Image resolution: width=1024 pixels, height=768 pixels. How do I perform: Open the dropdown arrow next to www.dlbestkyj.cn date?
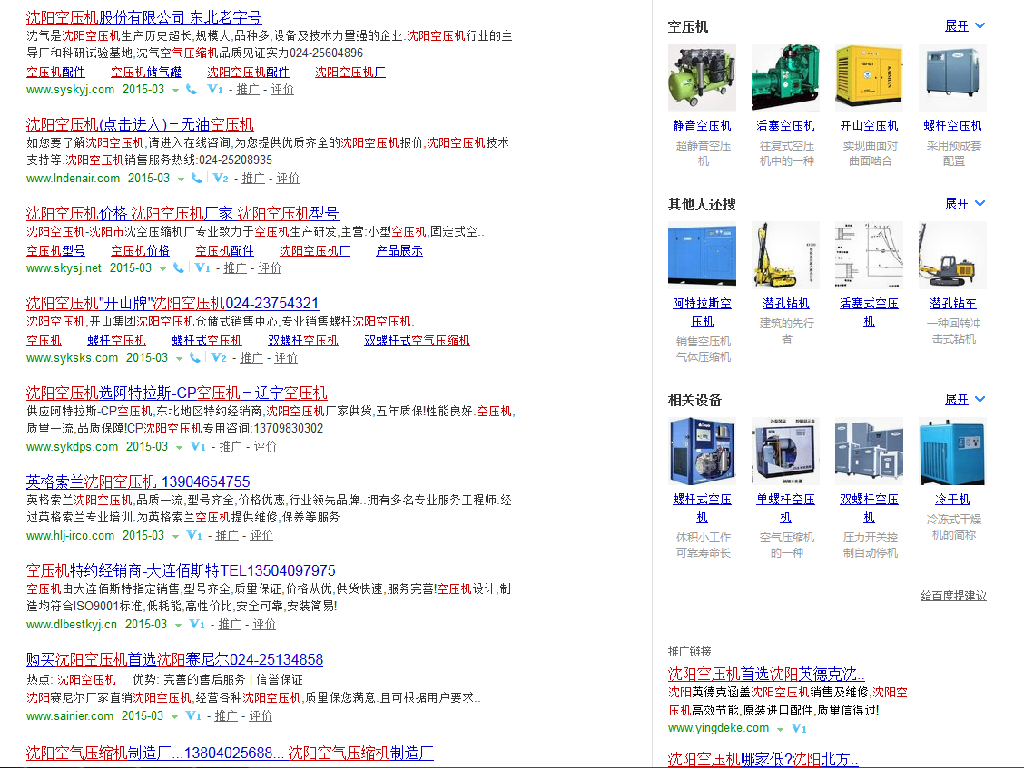point(178,626)
